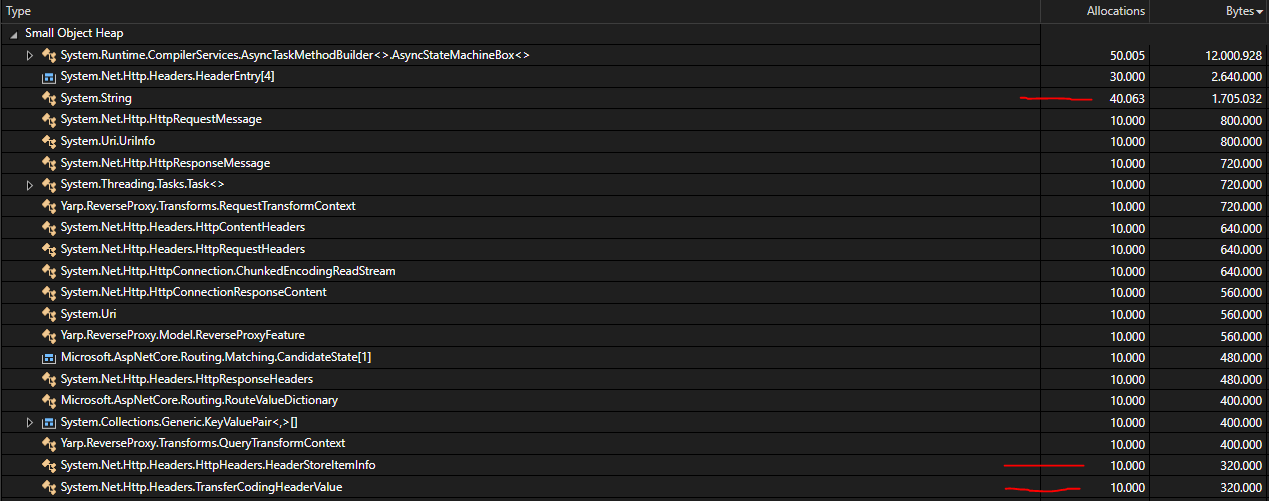Select the System.Uri.UriInfo row
Image resolution: width=1269 pixels, height=501 pixels.
coord(634,141)
